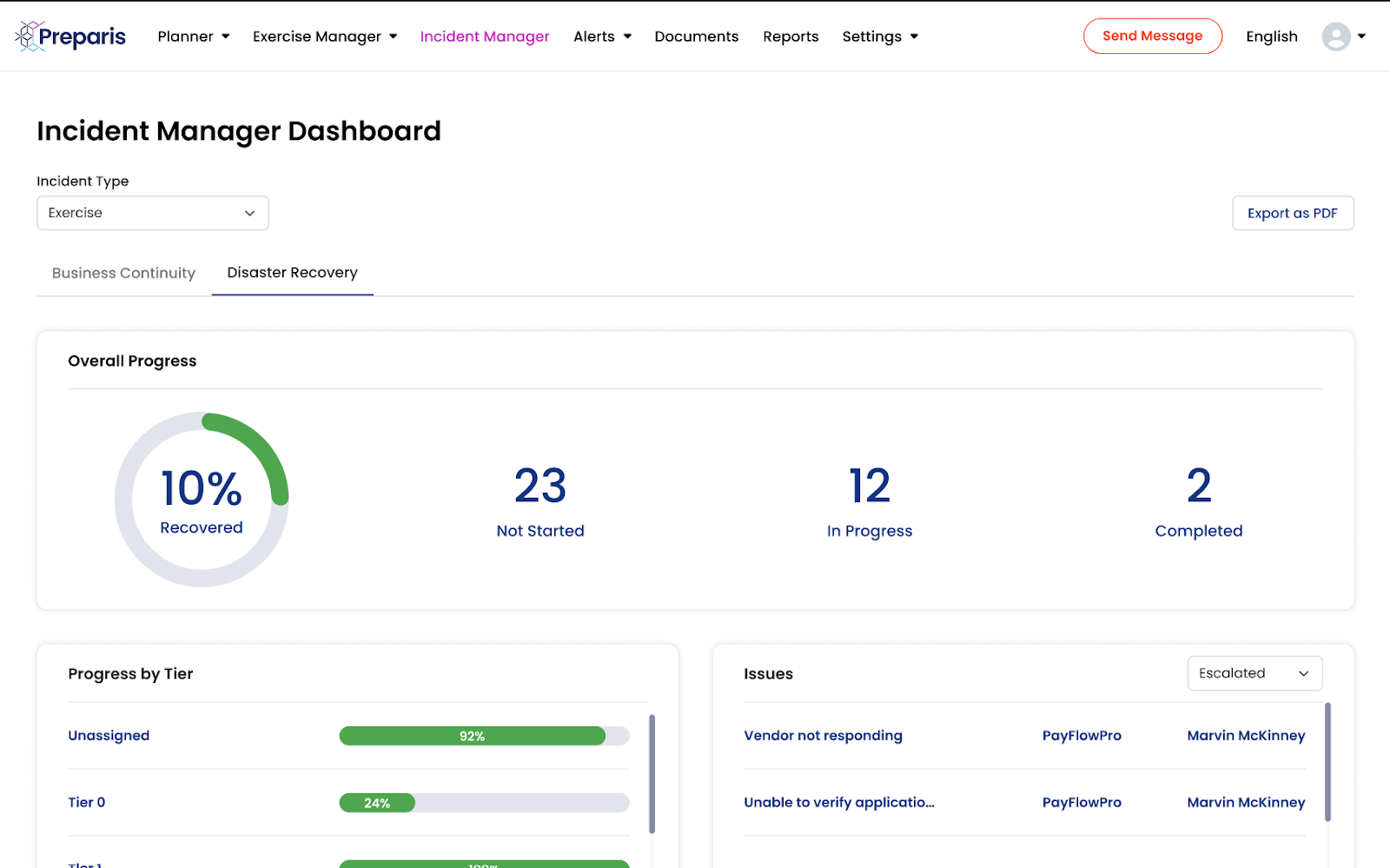Click the Progress by Tier scrollbar

[x=652, y=773]
